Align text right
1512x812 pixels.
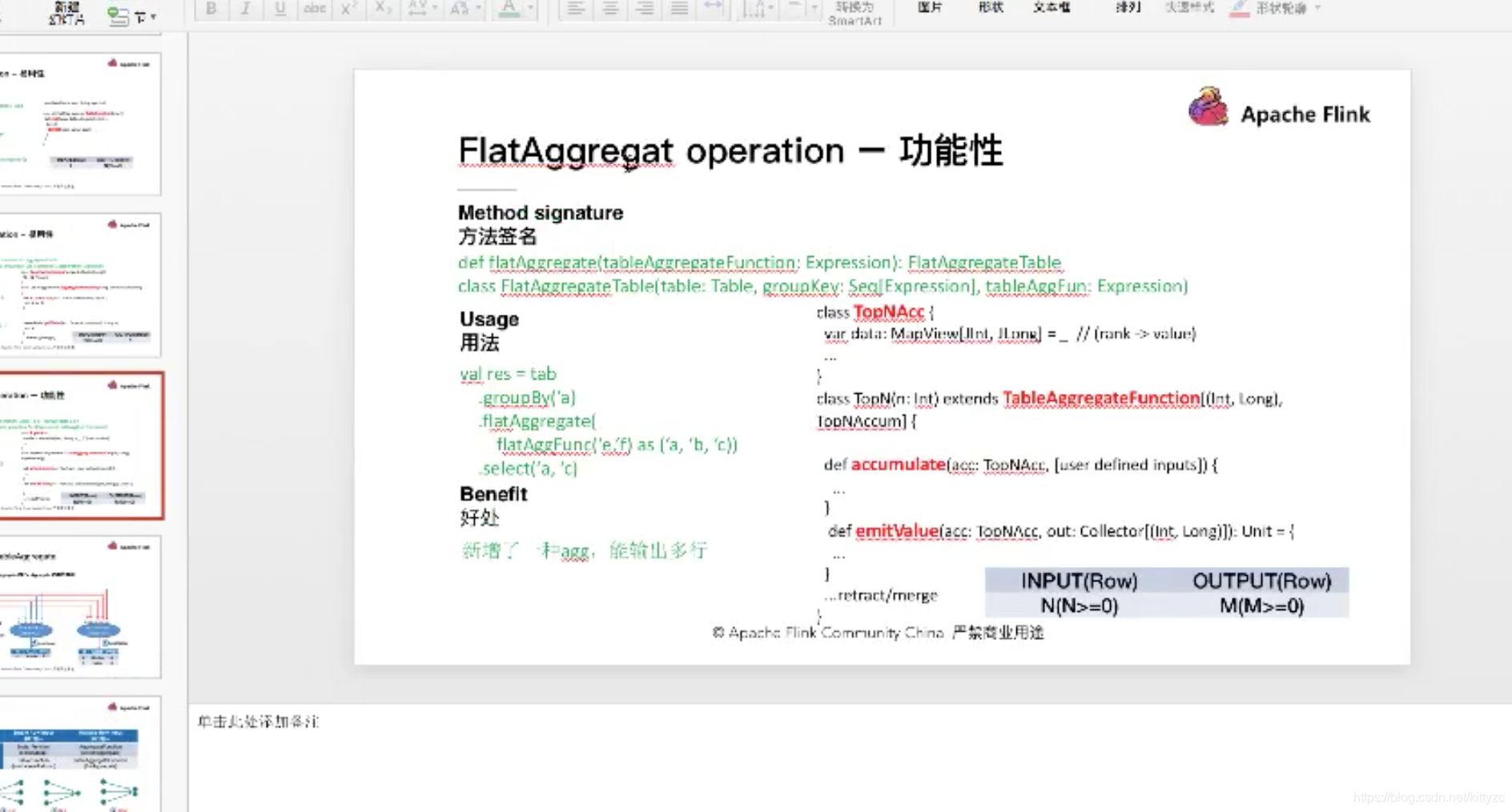tap(645, 8)
